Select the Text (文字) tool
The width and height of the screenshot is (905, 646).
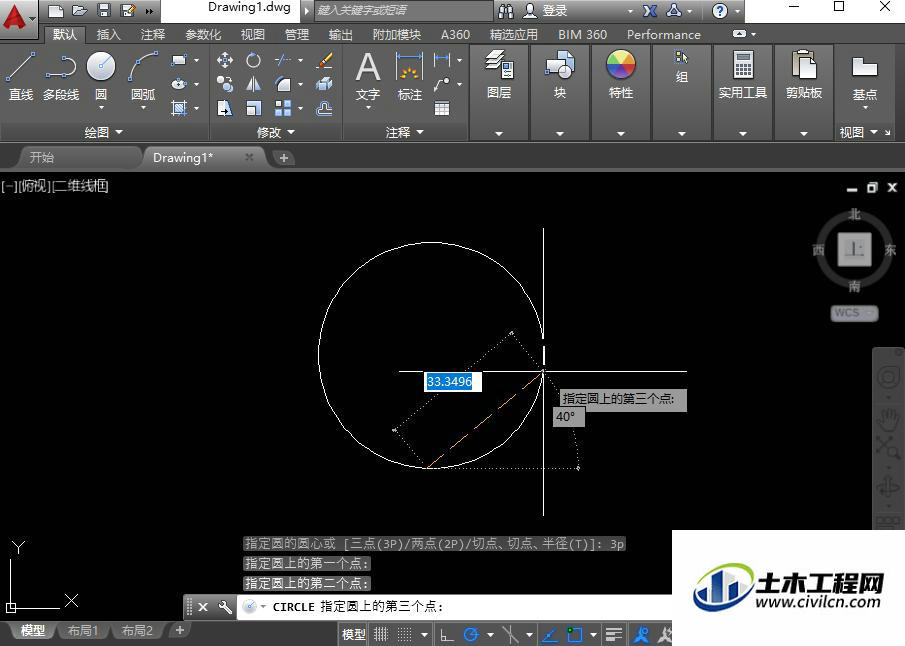(368, 76)
